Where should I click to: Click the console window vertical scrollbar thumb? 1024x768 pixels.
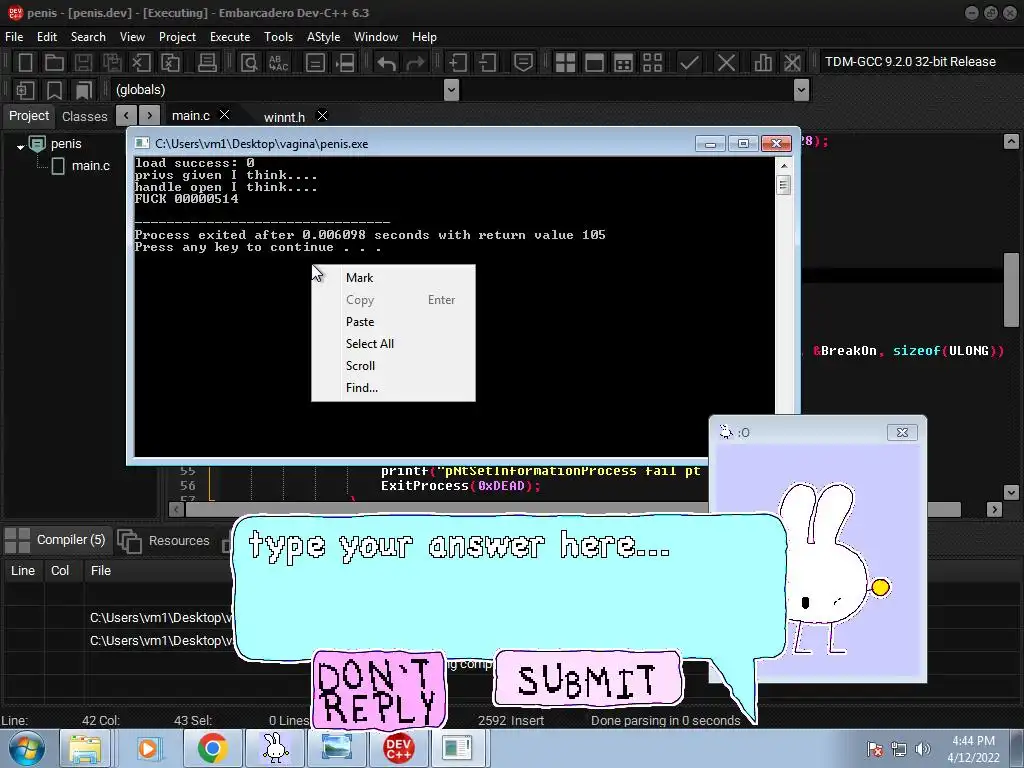784,185
